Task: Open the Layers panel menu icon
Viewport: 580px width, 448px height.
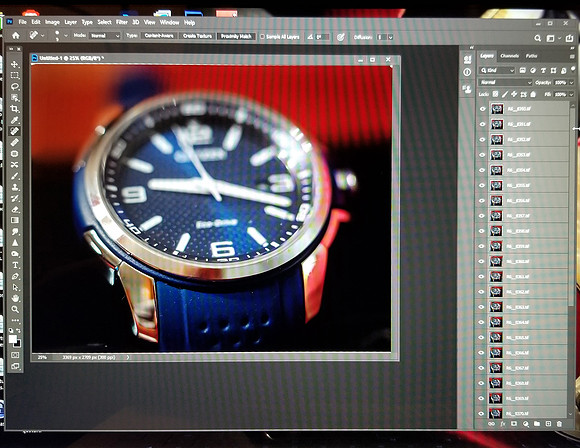Action: point(572,56)
